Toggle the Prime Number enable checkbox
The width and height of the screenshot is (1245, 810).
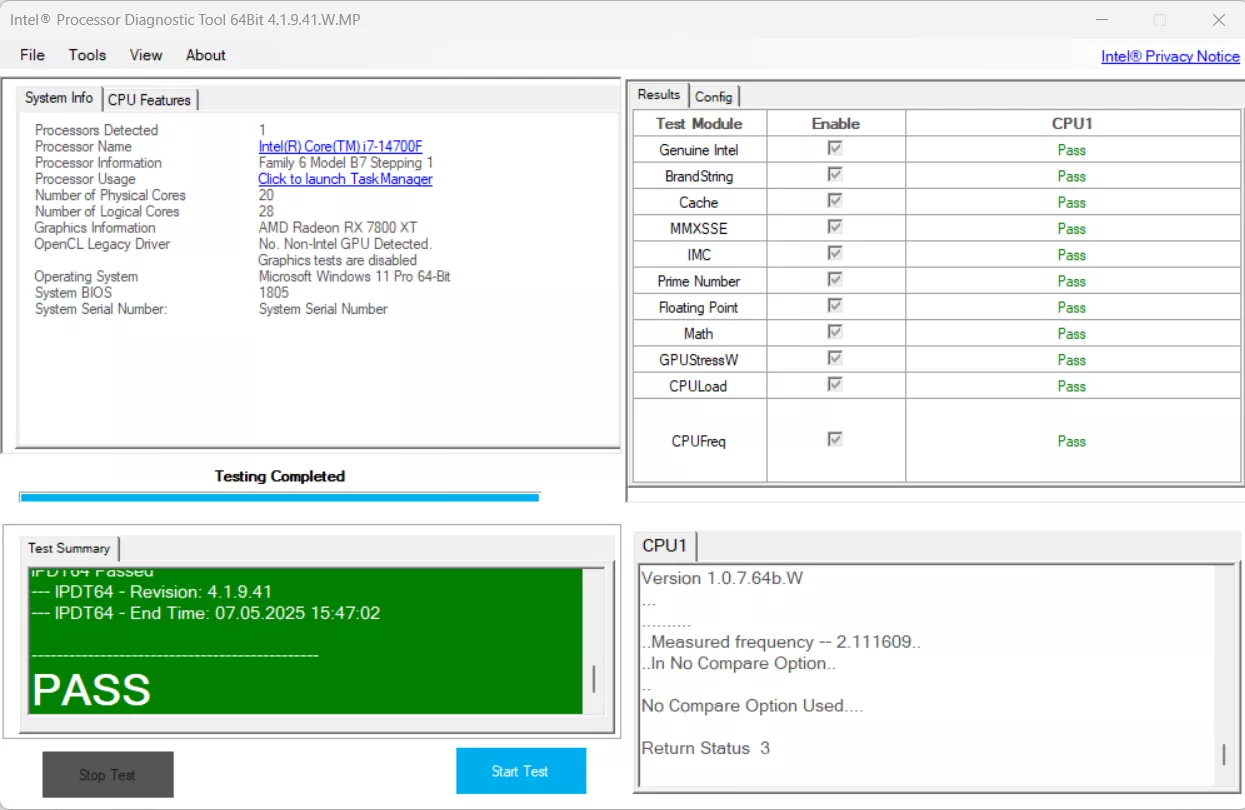coord(835,280)
